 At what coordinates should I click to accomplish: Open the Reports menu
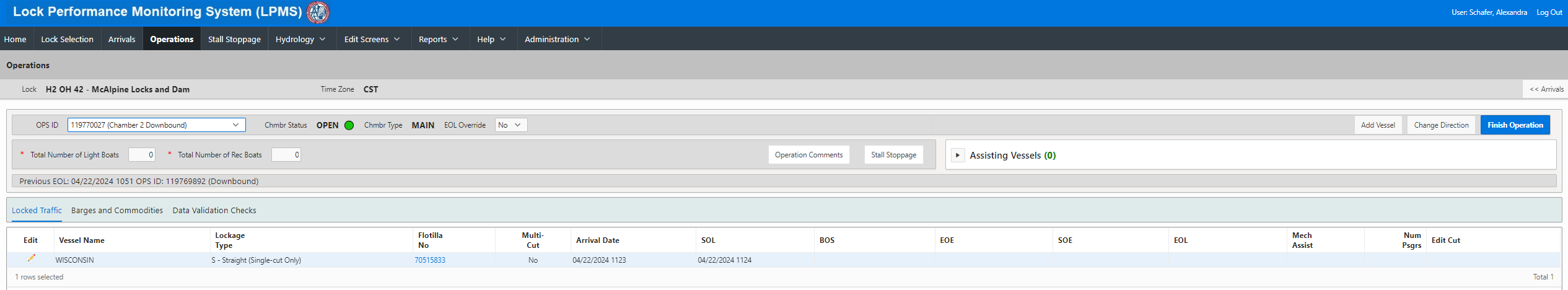439,39
